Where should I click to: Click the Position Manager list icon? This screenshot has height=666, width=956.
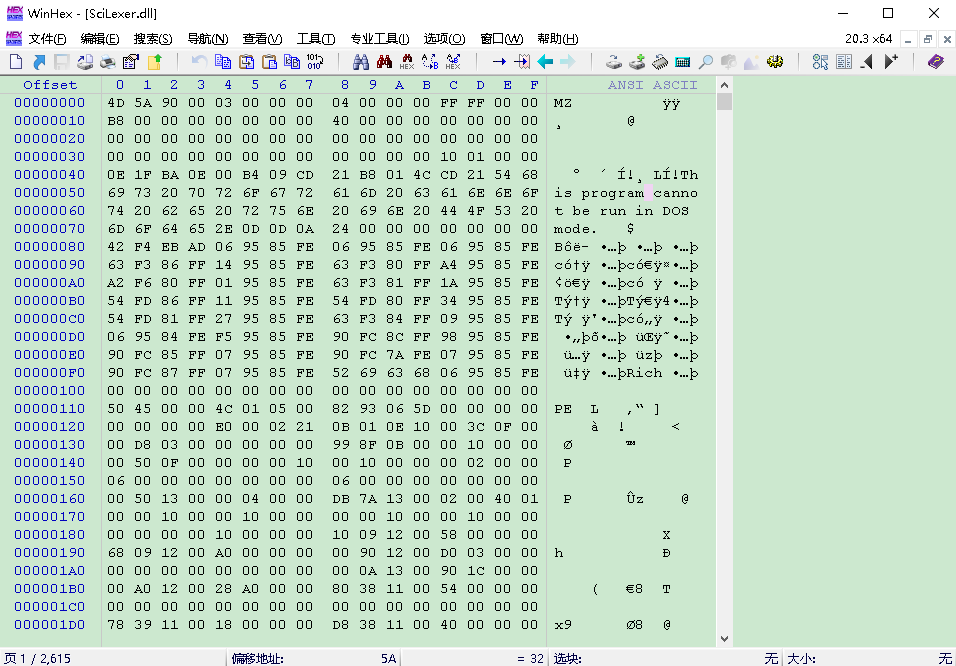coord(844,62)
